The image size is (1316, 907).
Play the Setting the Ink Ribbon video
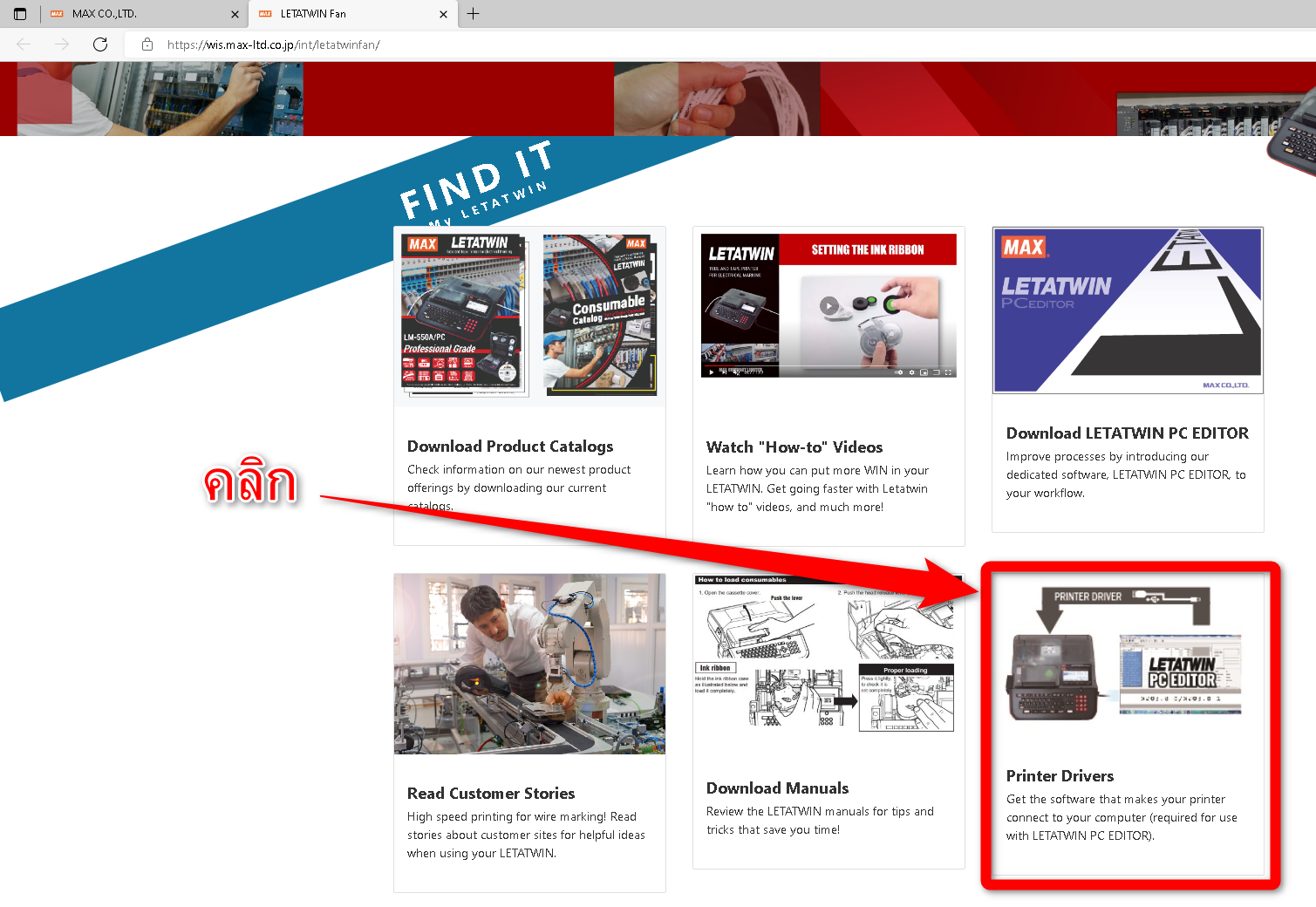(828, 305)
